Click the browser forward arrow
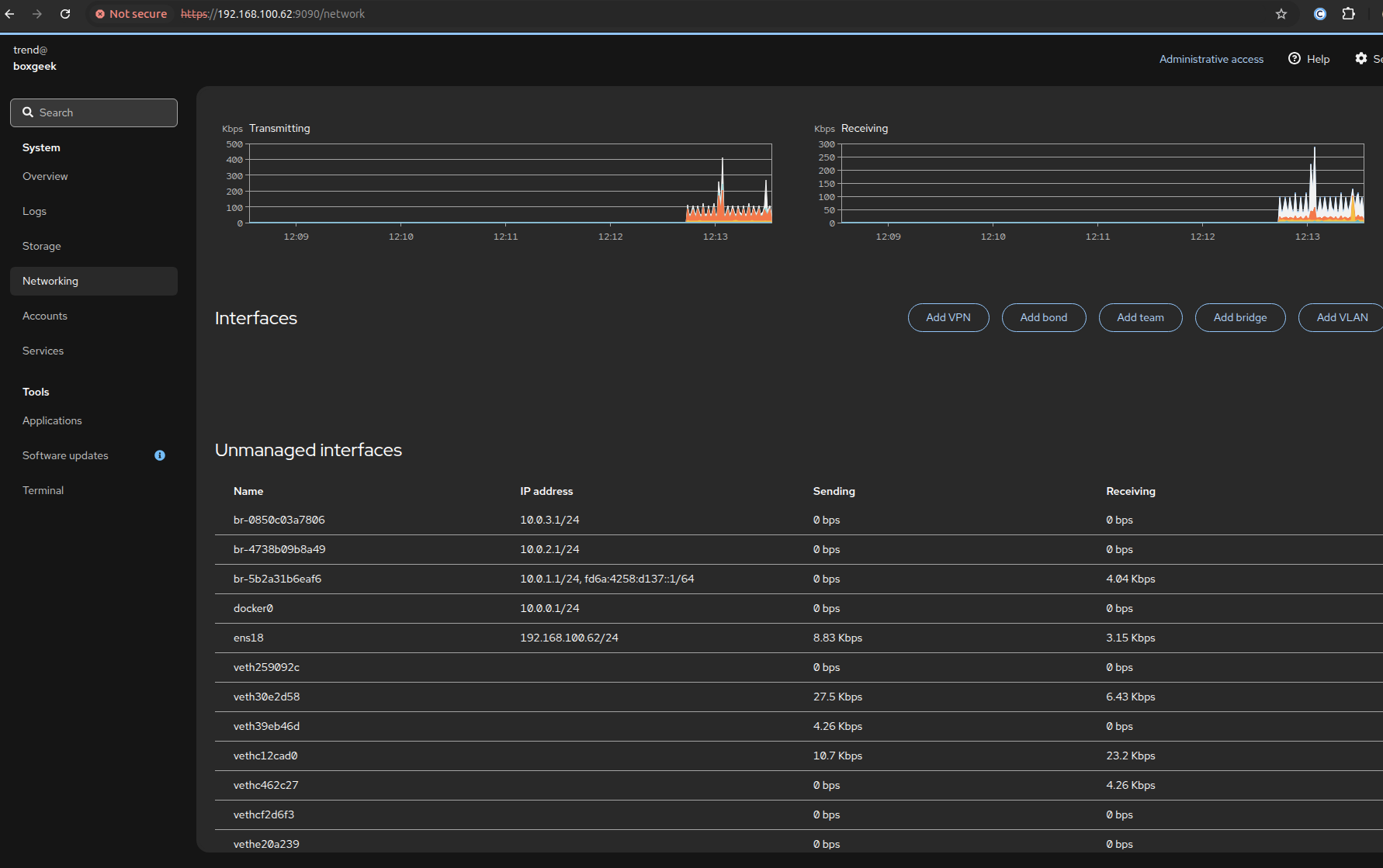The height and width of the screenshot is (868, 1383). tap(37, 14)
